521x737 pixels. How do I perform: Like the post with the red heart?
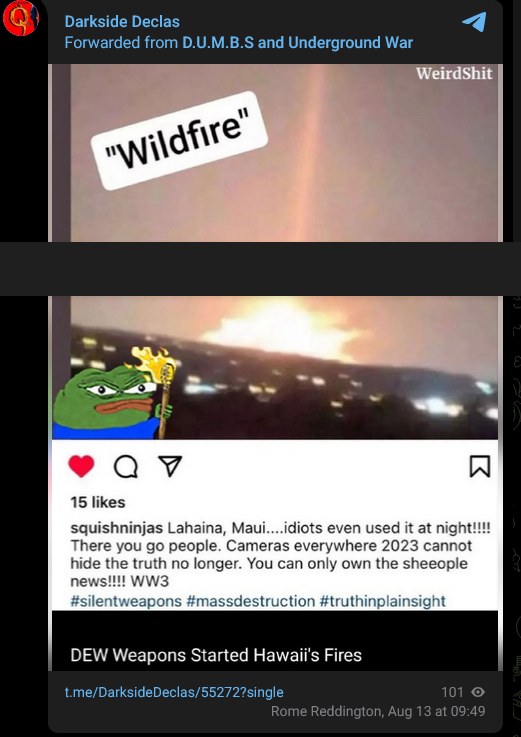click(x=81, y=466)
